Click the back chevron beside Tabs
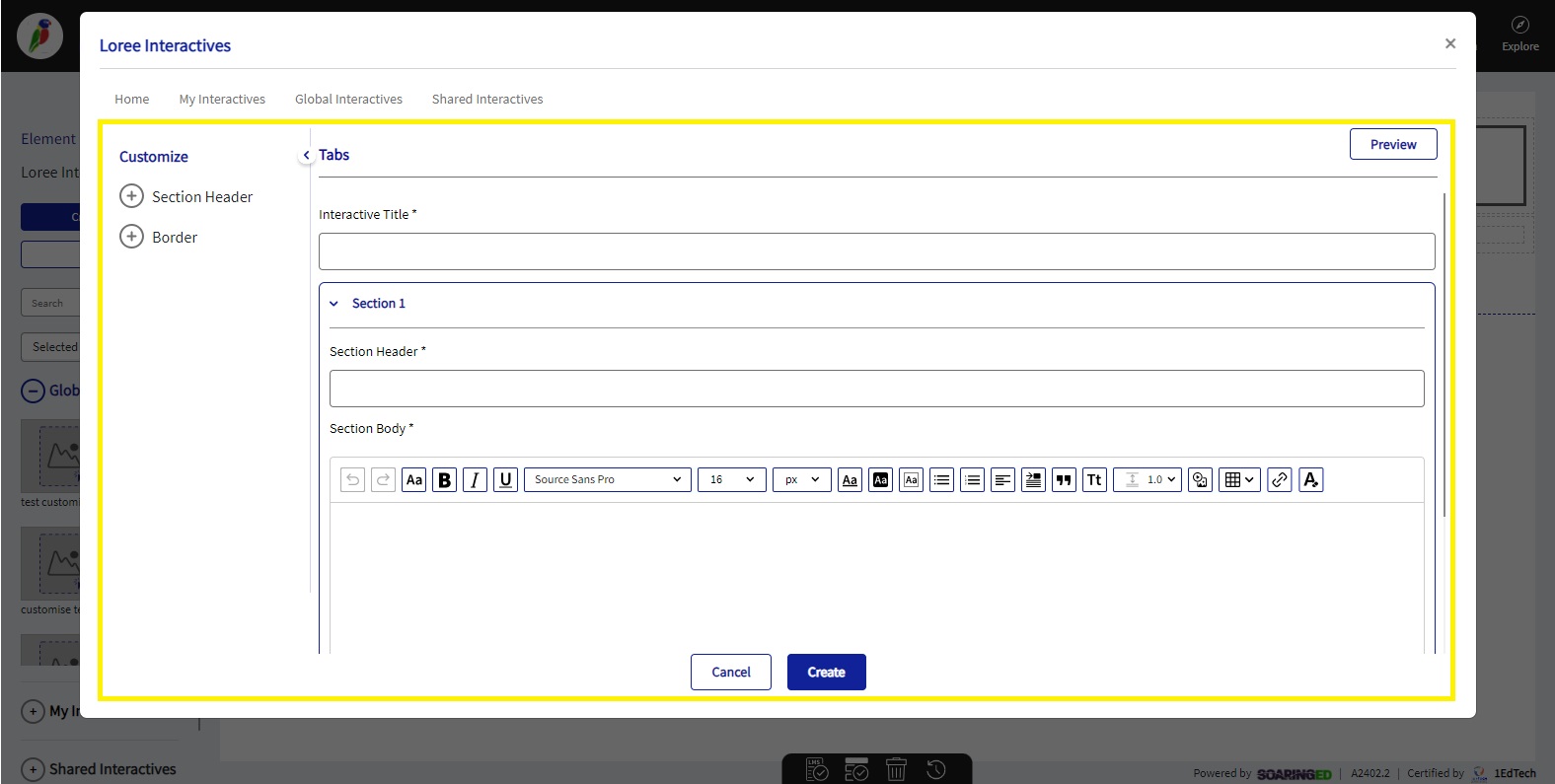 (306, 155)
